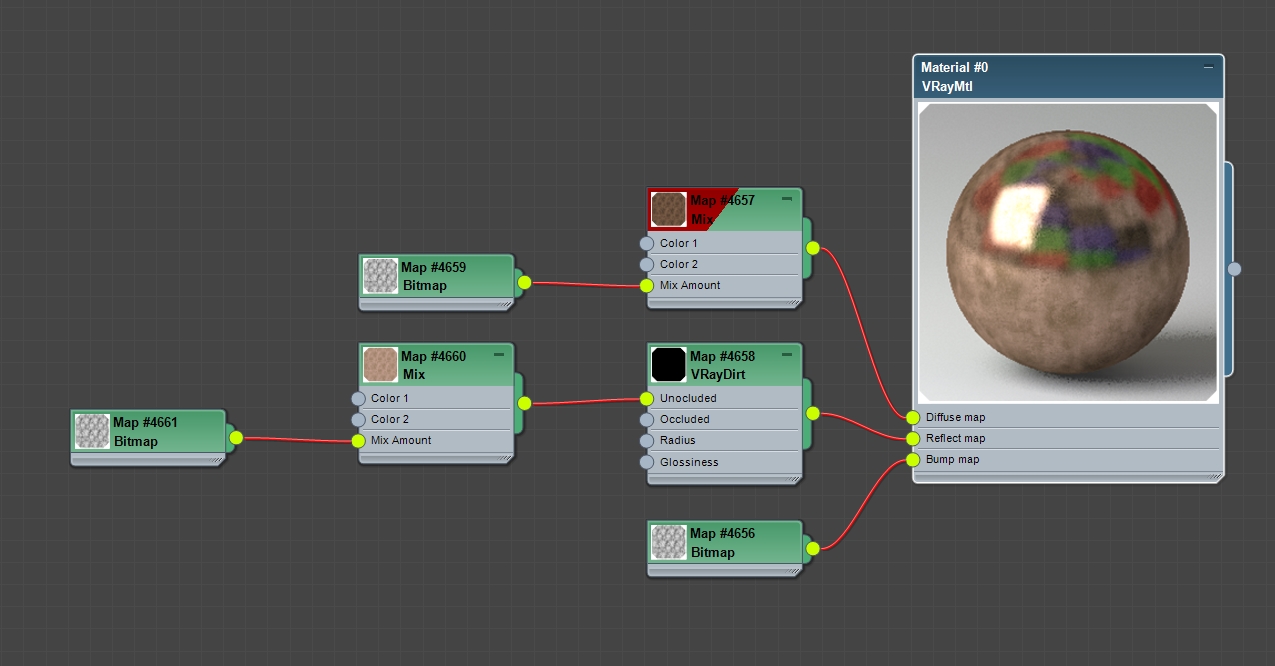Click the blue side tab on Material #0
The width and height of the screenshot is (1275, 666).
[x=1234, y=268]
